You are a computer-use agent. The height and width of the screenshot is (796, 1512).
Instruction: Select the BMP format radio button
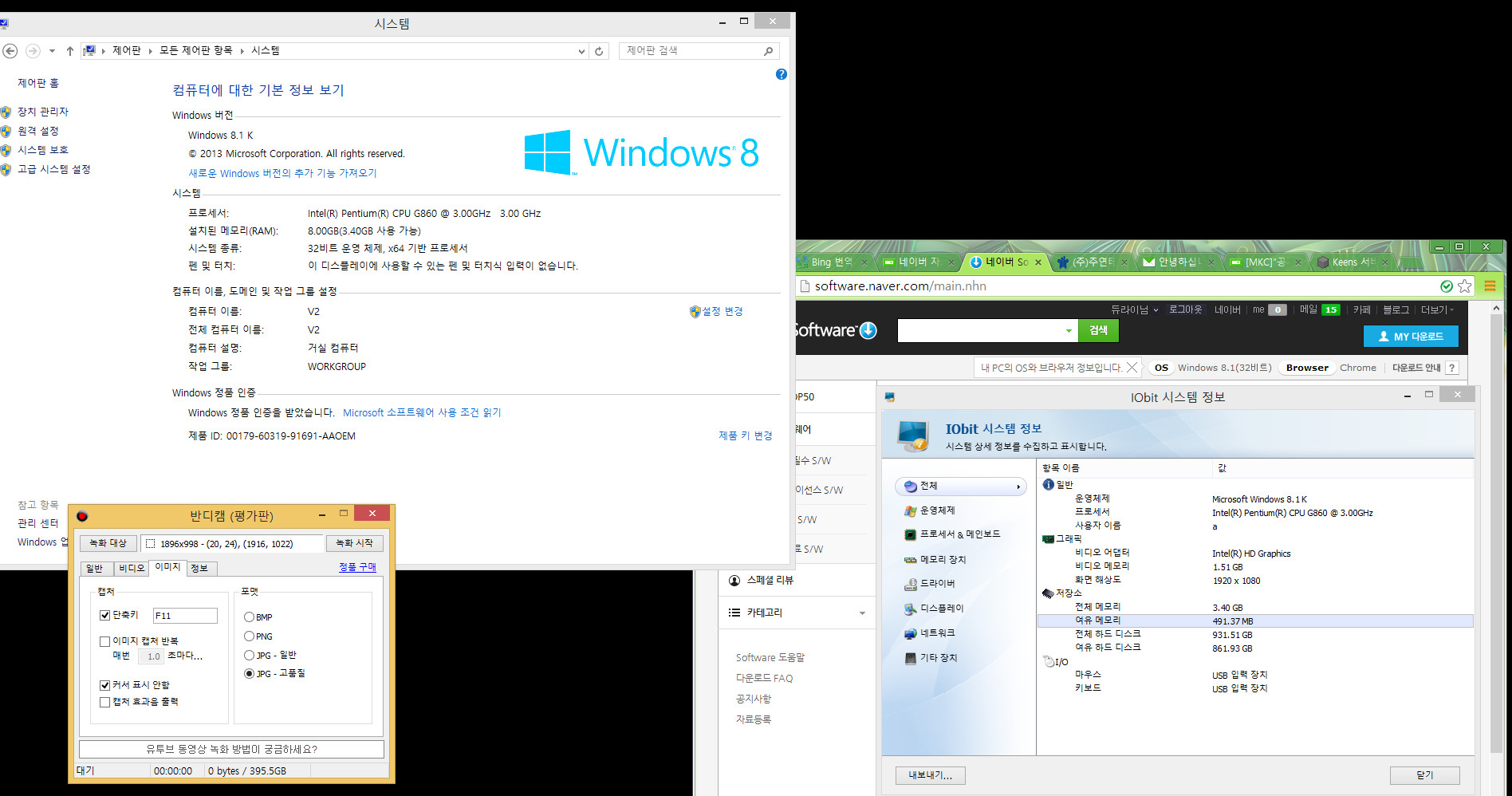(250, 617)
